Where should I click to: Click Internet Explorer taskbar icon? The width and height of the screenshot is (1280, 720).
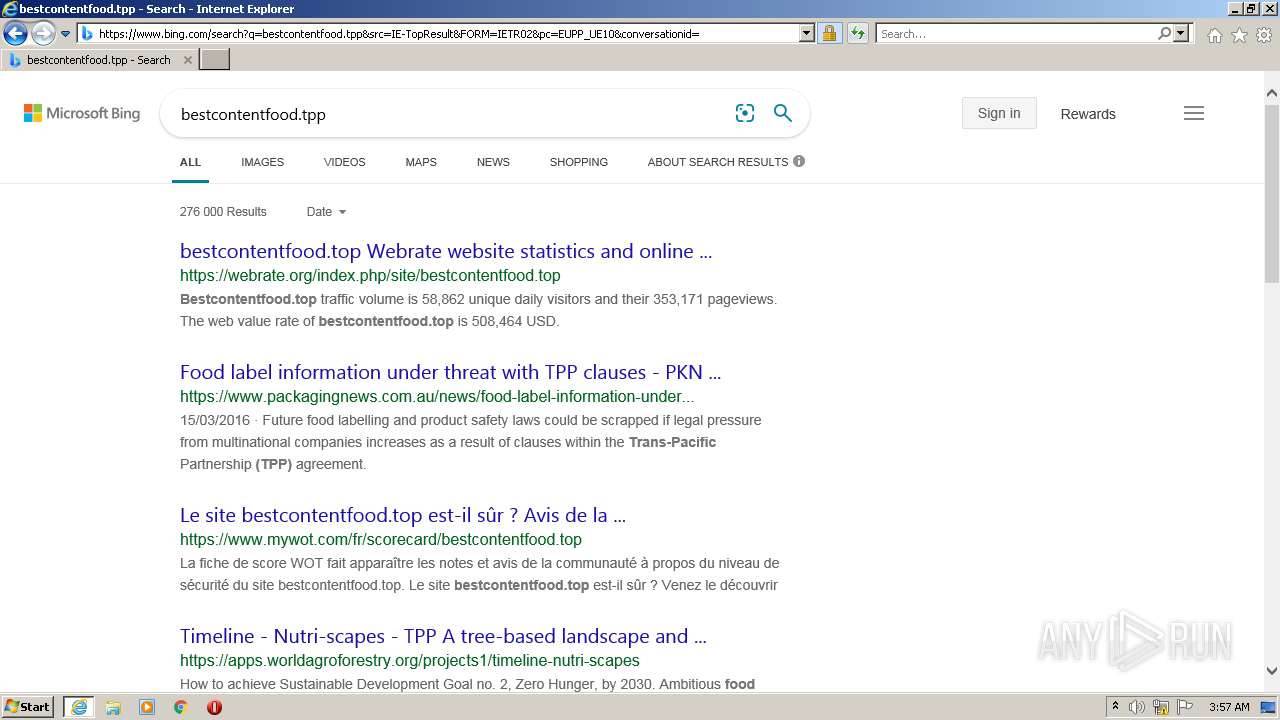[79, 707]
